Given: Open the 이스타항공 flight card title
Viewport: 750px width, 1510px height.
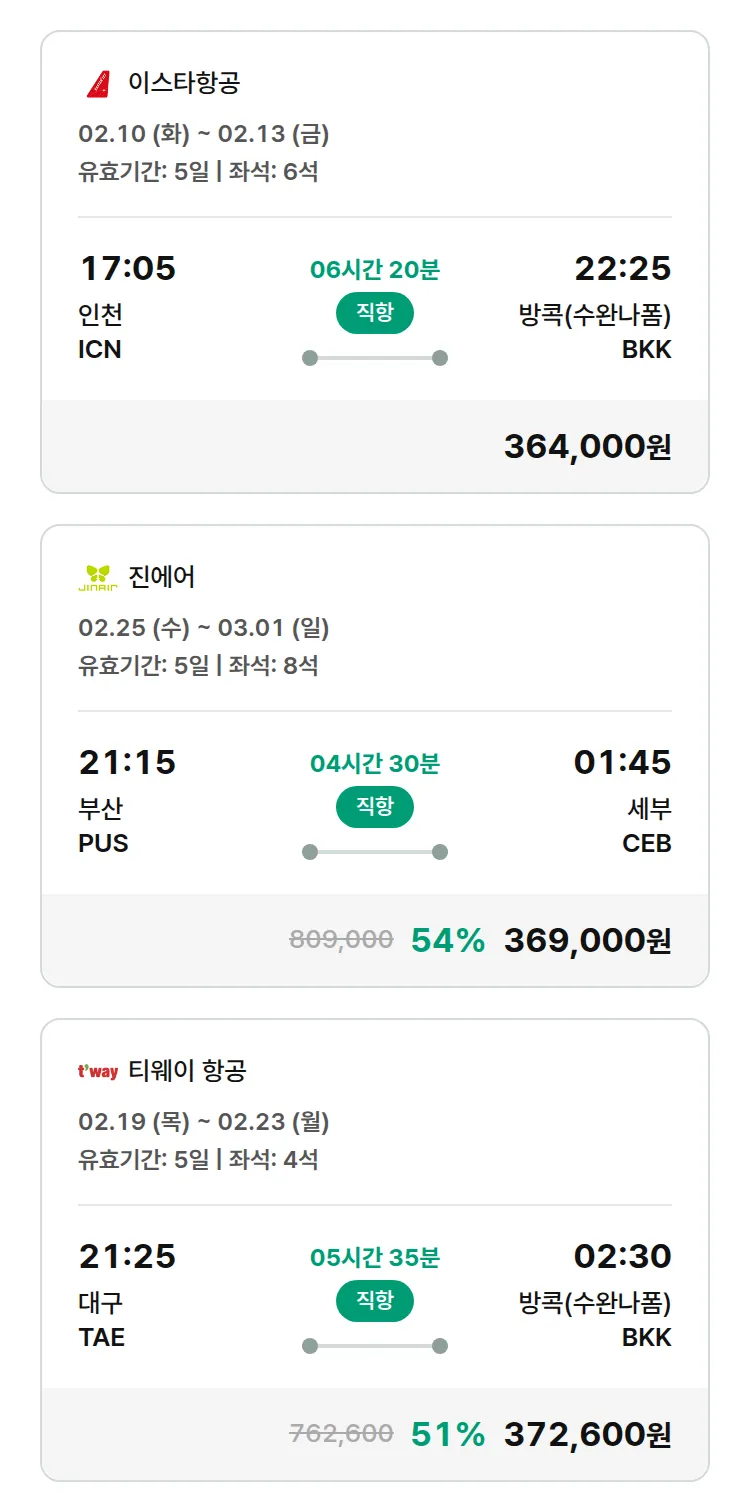Looking at the screenshot, I should [x=184, y=82].
